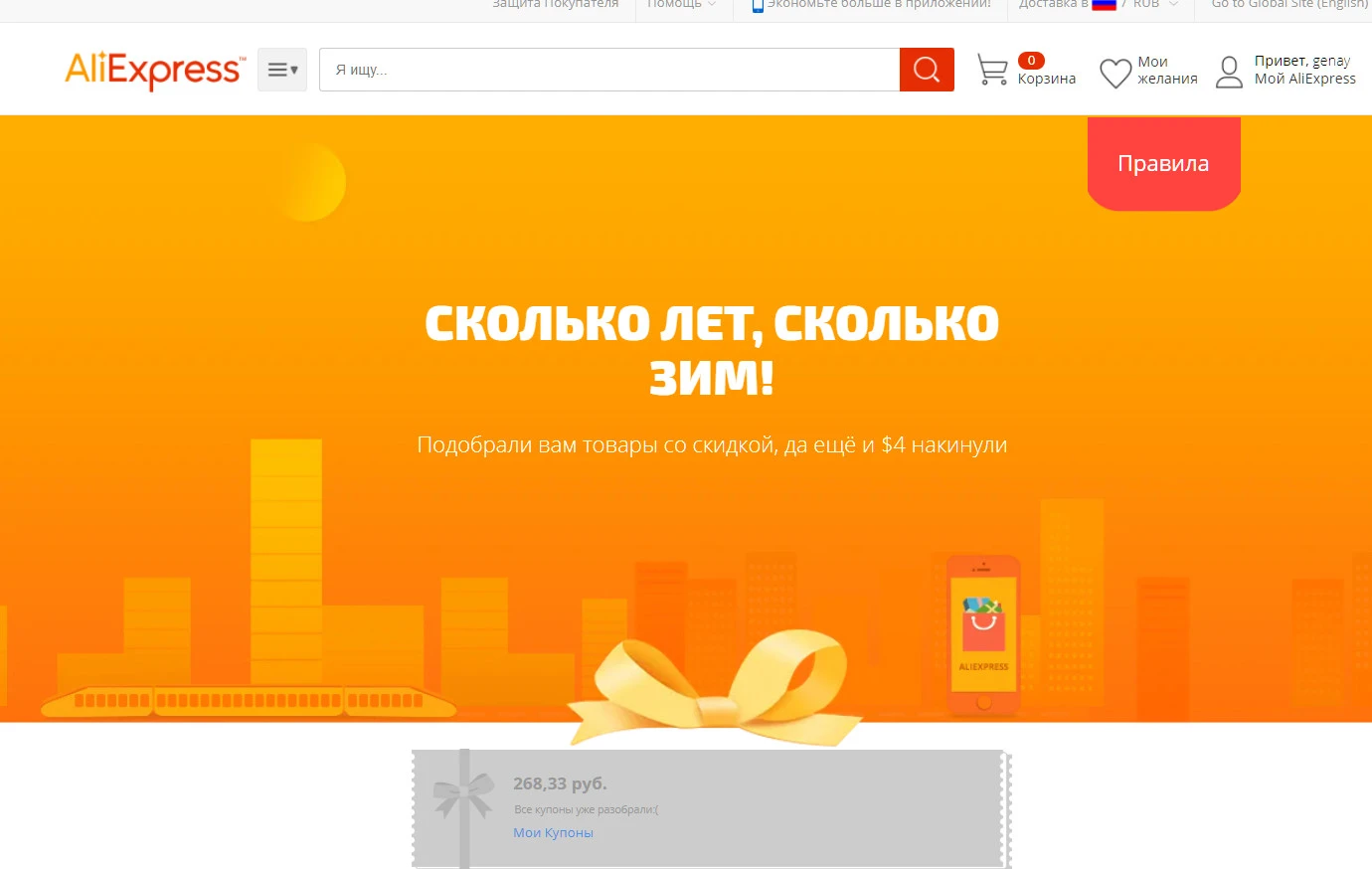Open 'Мой AliExpress' account menu
This screenshot has width=1372, height=869.
coord(1305,79)
